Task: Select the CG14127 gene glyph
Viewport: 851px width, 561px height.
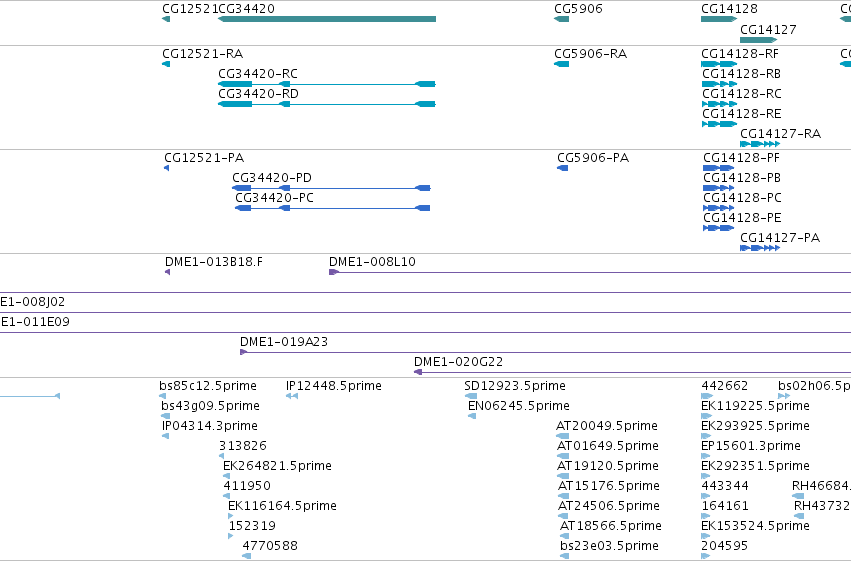Action: click(758, 40)
